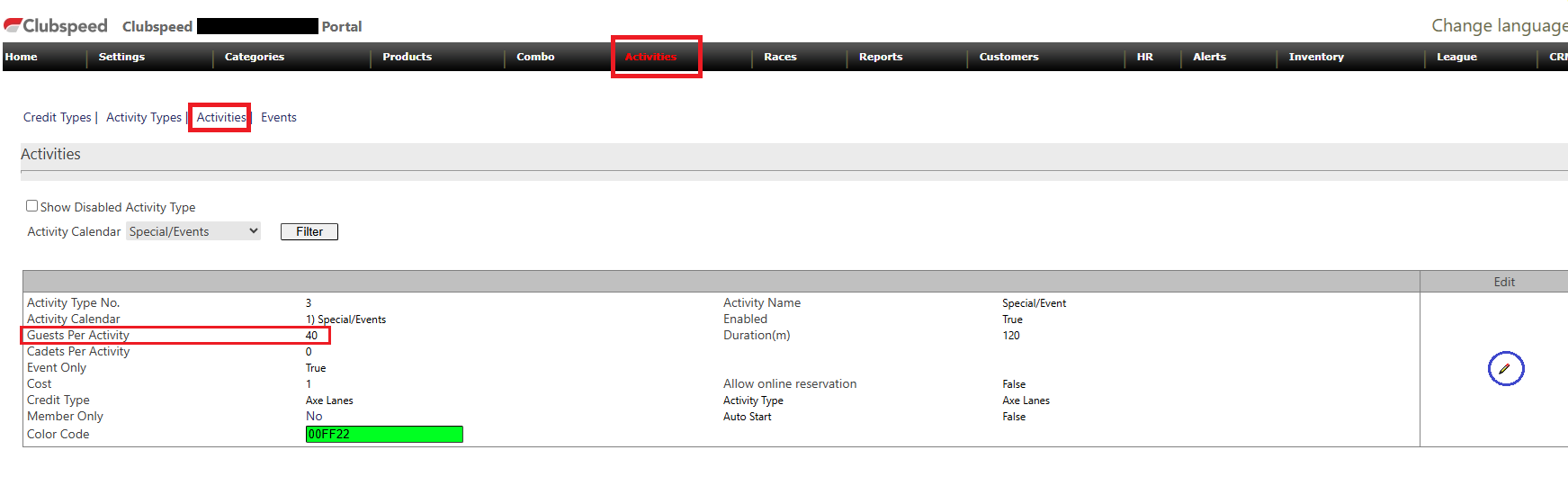Click the Credit Types link
This screenshot has height=504, width=1568.
point(58,118)
